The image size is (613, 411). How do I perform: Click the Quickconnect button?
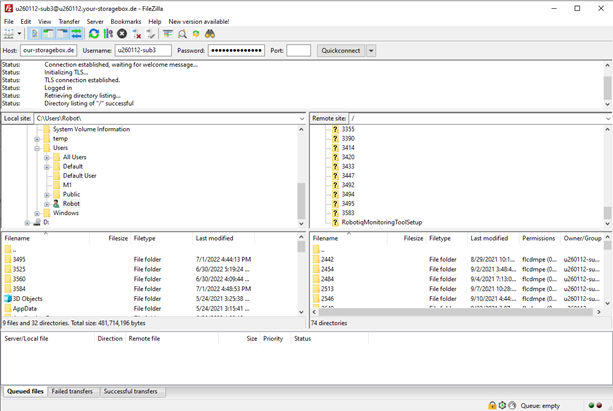[x=341, y=50]
